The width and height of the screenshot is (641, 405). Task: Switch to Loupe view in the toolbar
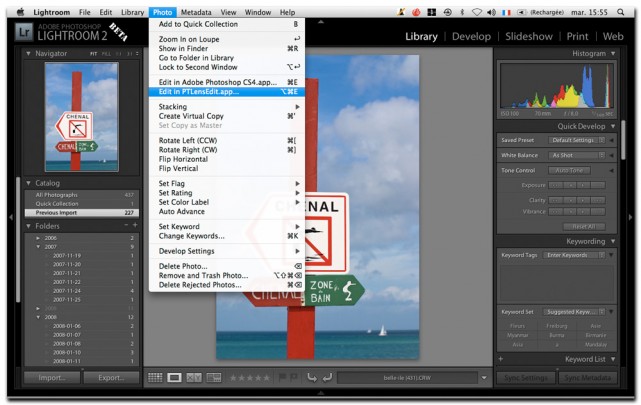pyautogui.click(x=174, y=377)
